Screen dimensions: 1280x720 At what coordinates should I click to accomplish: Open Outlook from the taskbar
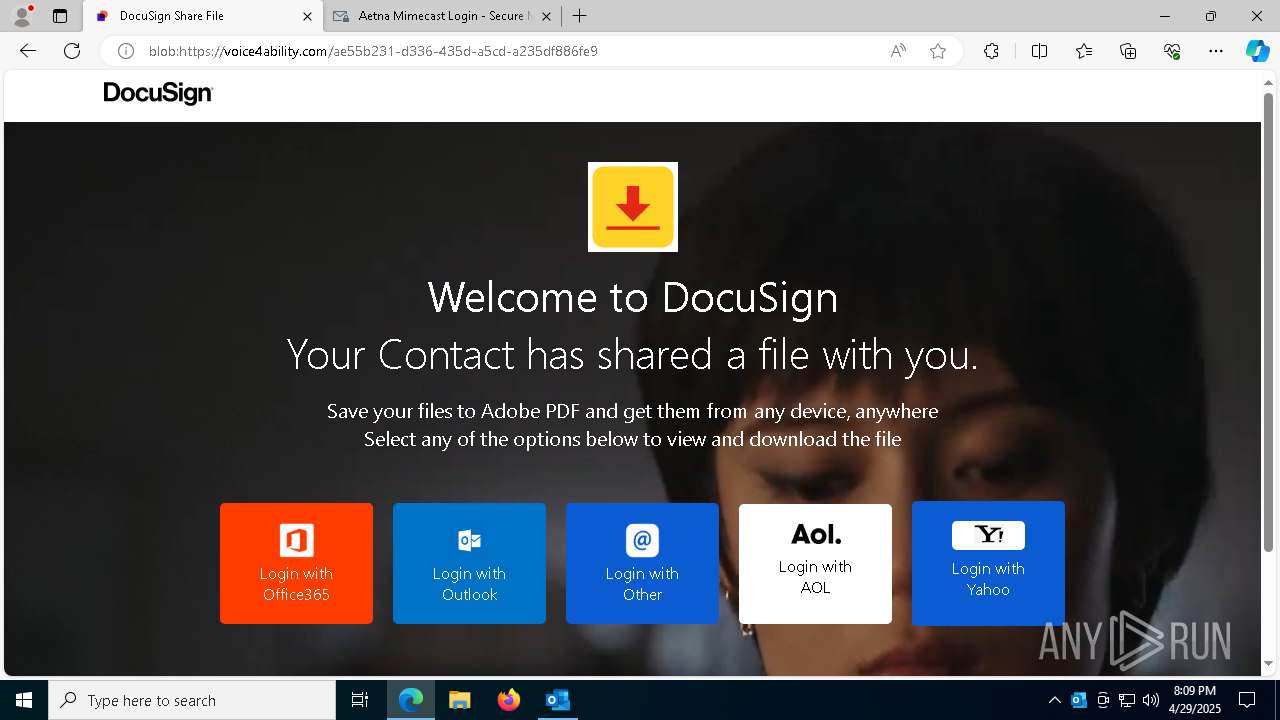click(x=558, y=700)
